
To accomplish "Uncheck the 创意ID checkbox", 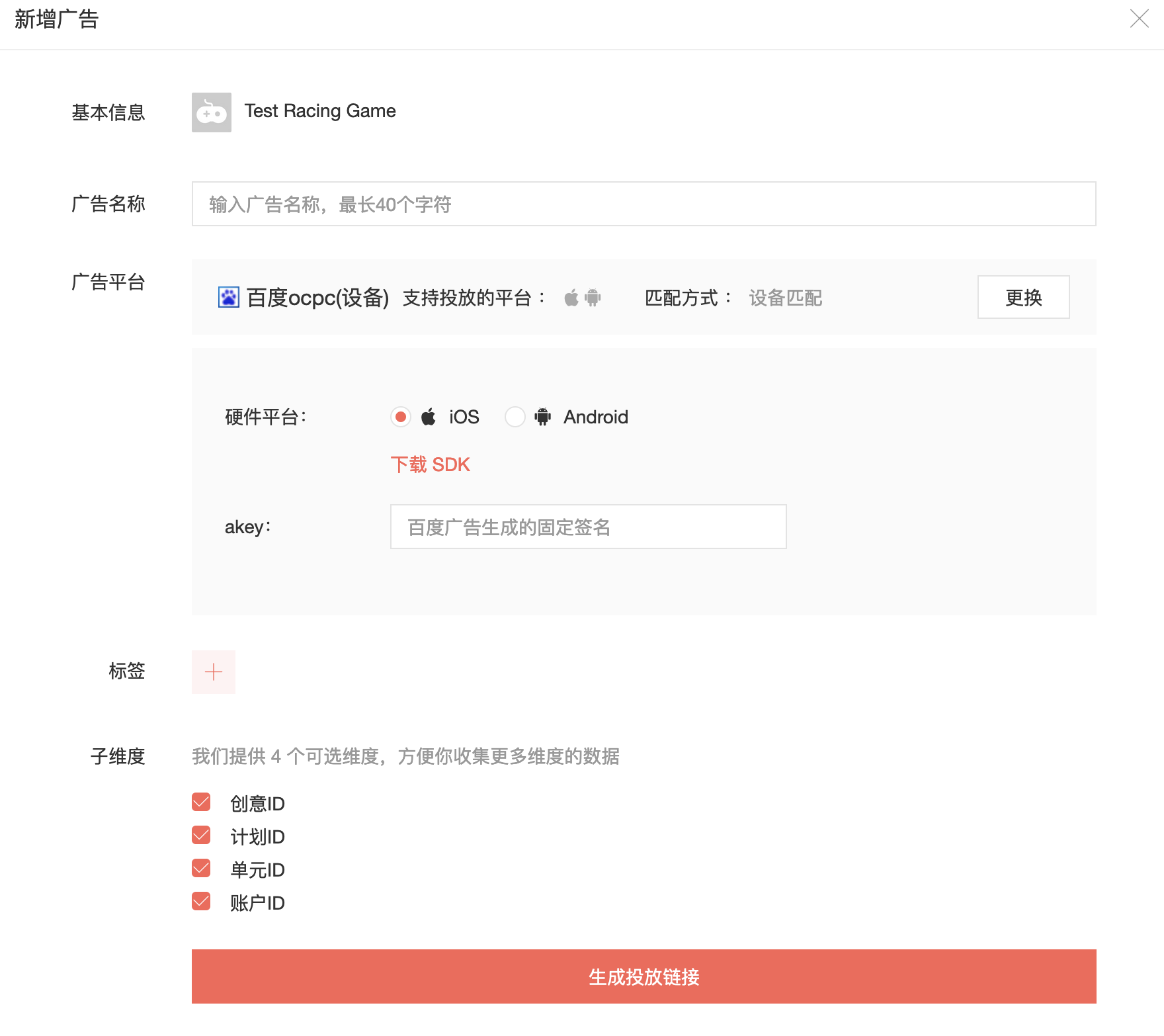I will [x=201, y=802].
